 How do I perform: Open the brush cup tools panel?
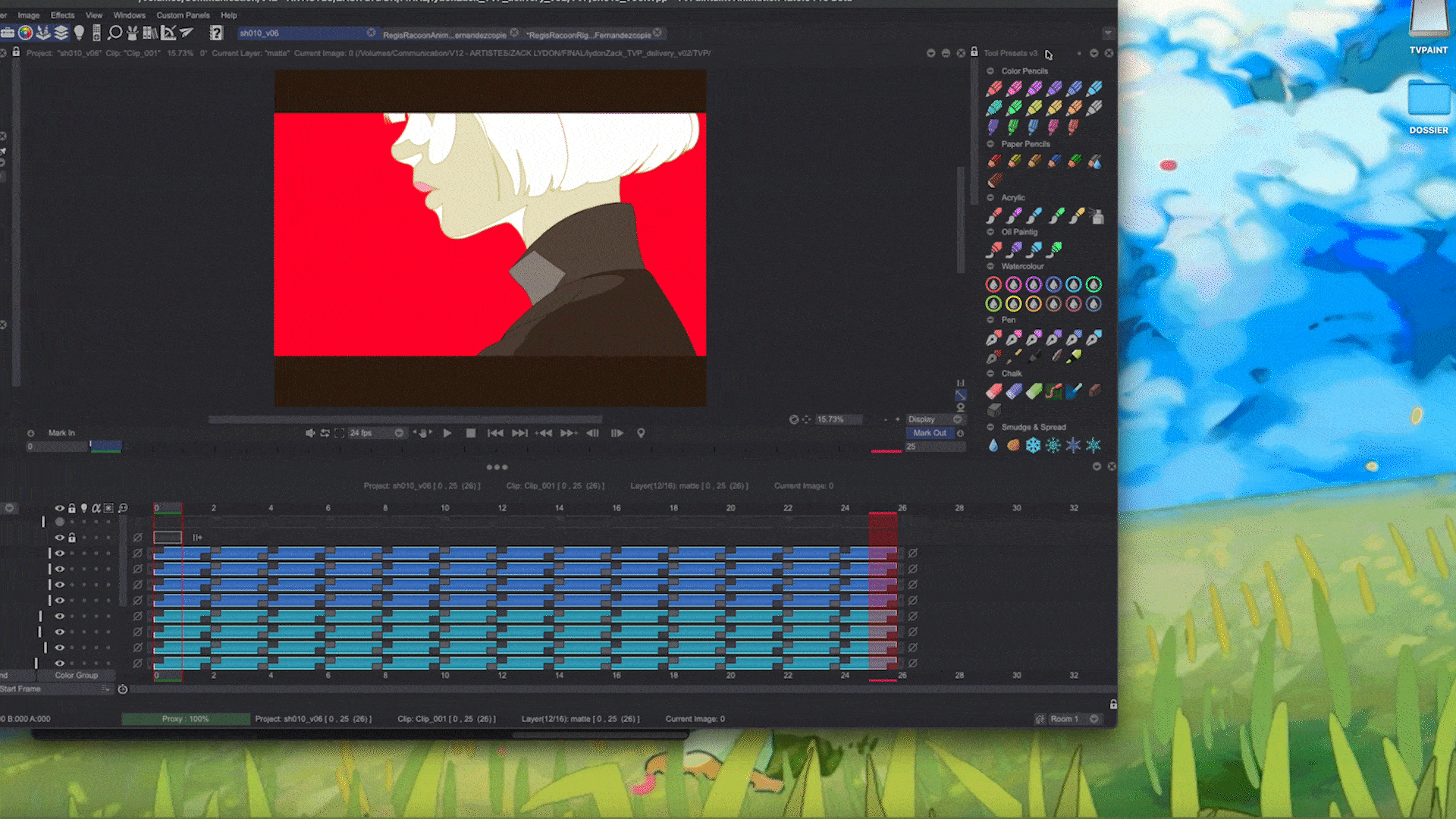click(43, 33)
